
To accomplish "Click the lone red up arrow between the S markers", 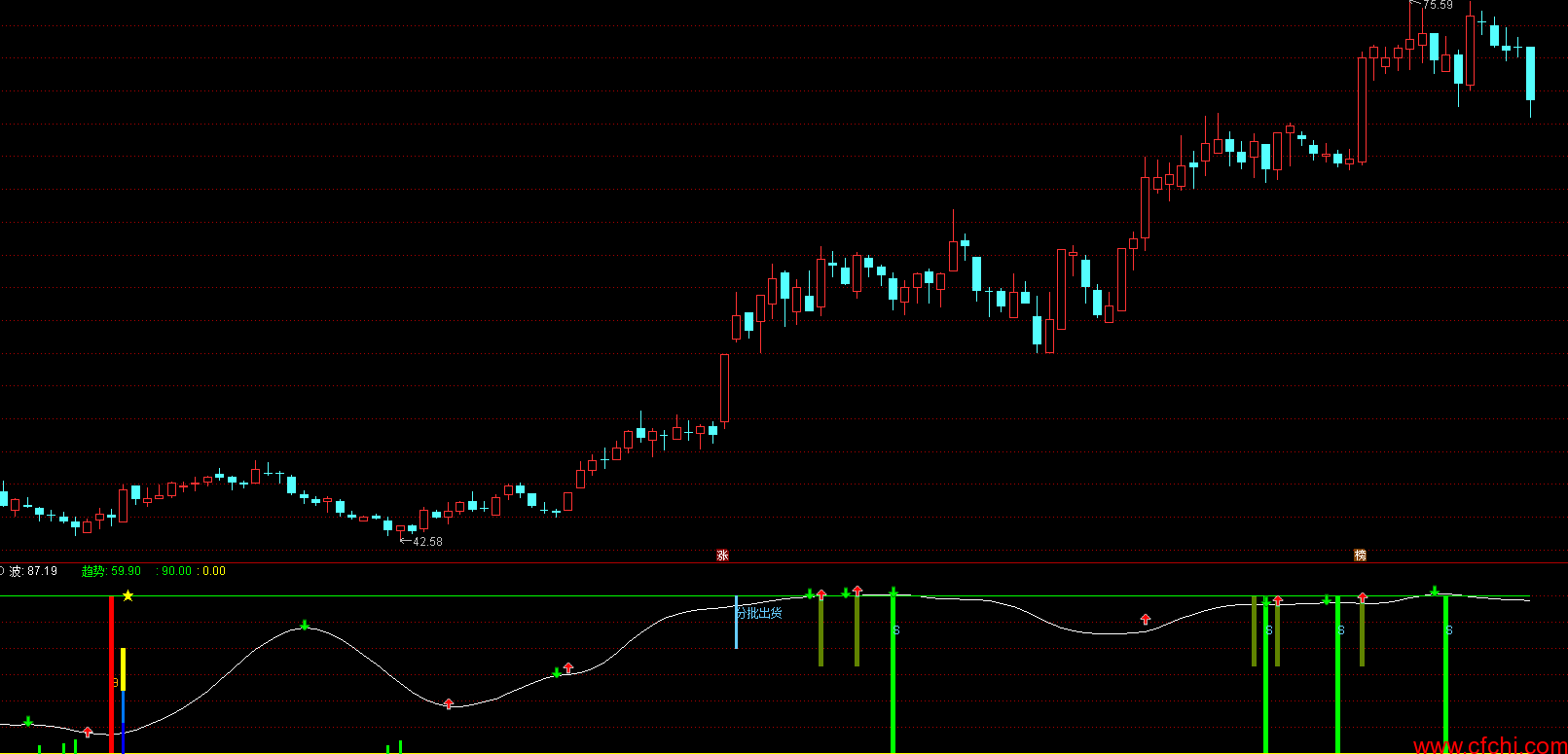I will 1146,619.
